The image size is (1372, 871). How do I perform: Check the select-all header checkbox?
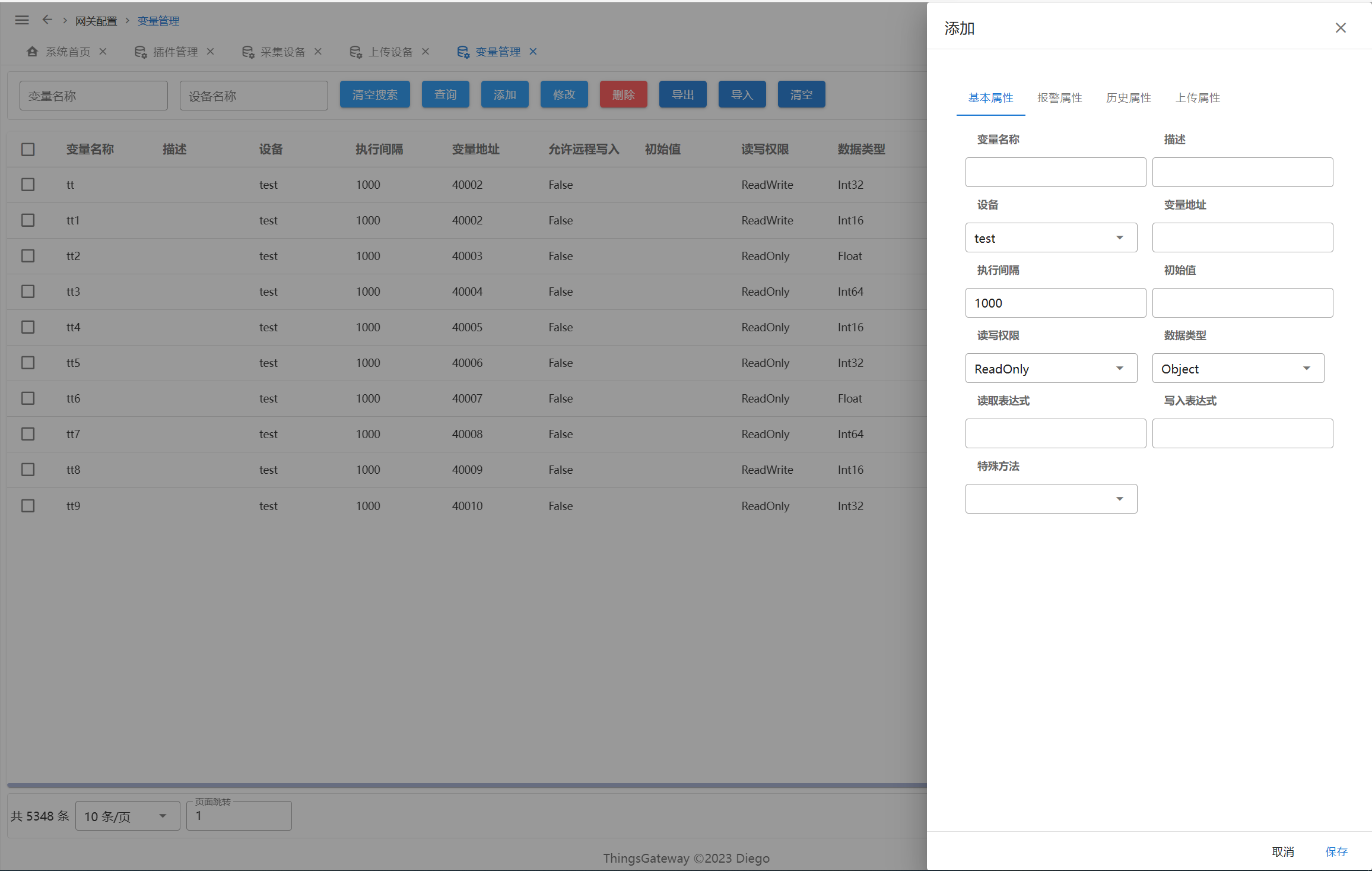point(28,149)
